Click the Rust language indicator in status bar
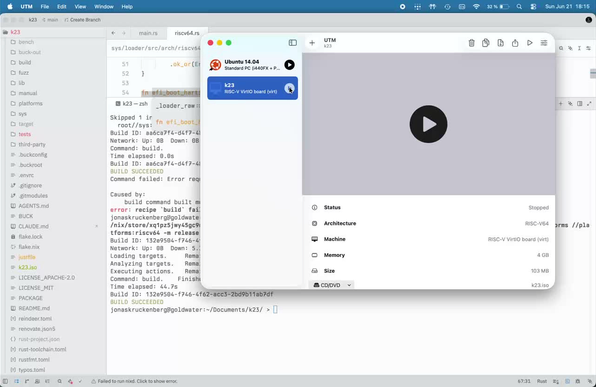This screenshot has height=387, width=596. (x=542, y=381)
